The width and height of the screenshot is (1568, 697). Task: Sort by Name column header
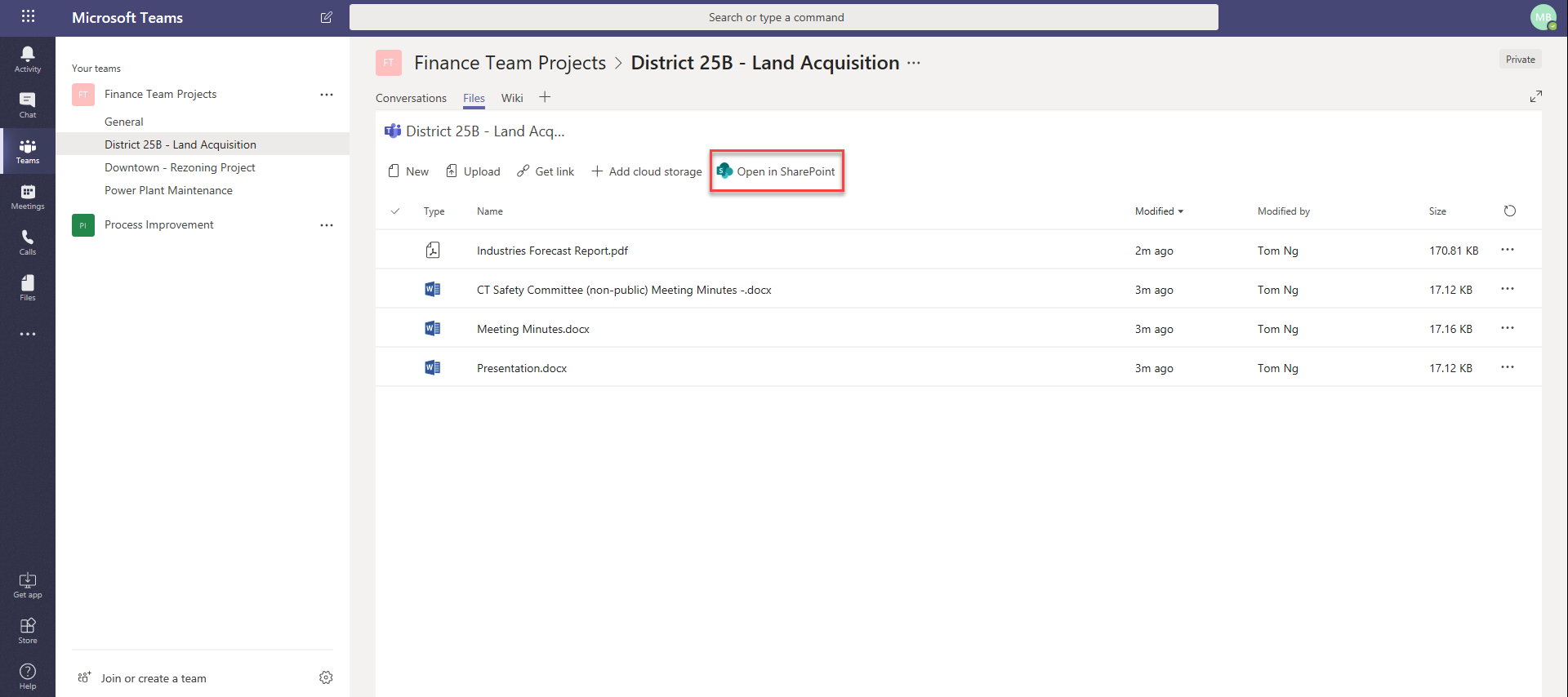click(490, 211)
